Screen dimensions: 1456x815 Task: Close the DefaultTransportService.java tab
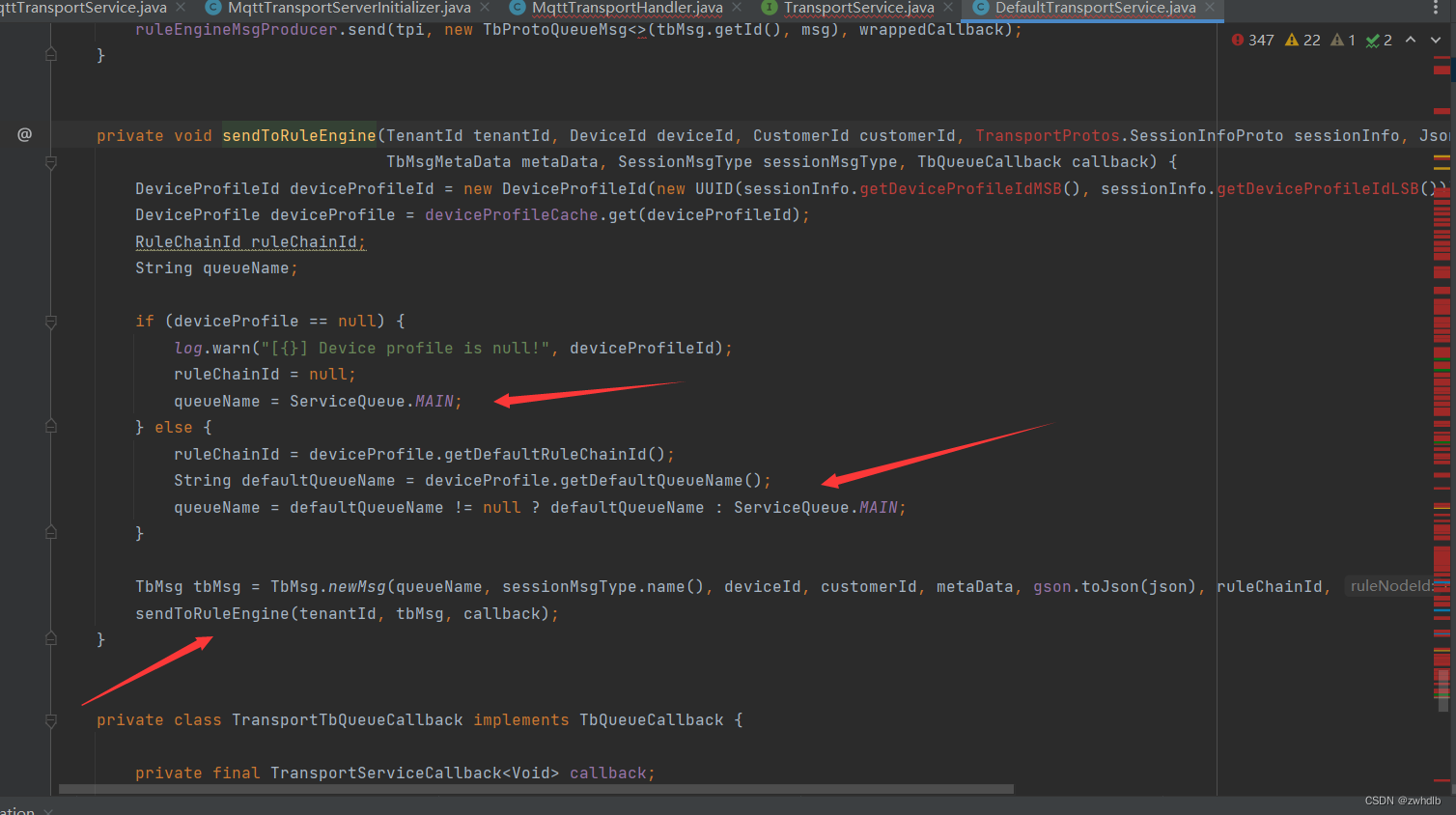click(x=1210, y=8)
